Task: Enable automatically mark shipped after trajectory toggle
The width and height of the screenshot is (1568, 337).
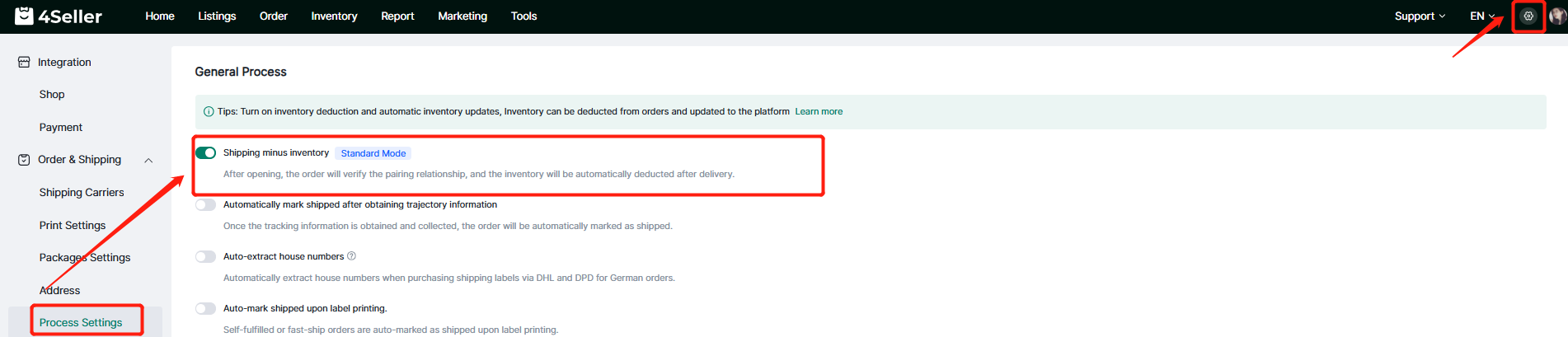Action: 205,205
